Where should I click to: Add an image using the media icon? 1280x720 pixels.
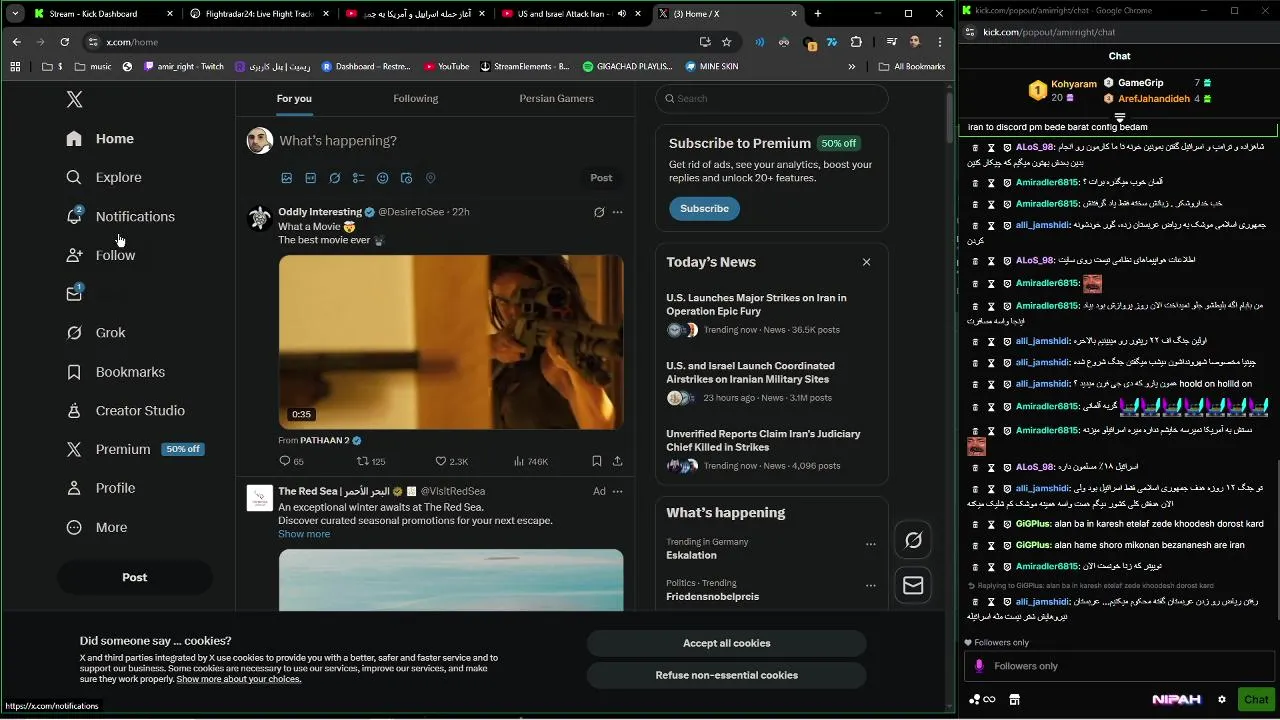(287, 178)
